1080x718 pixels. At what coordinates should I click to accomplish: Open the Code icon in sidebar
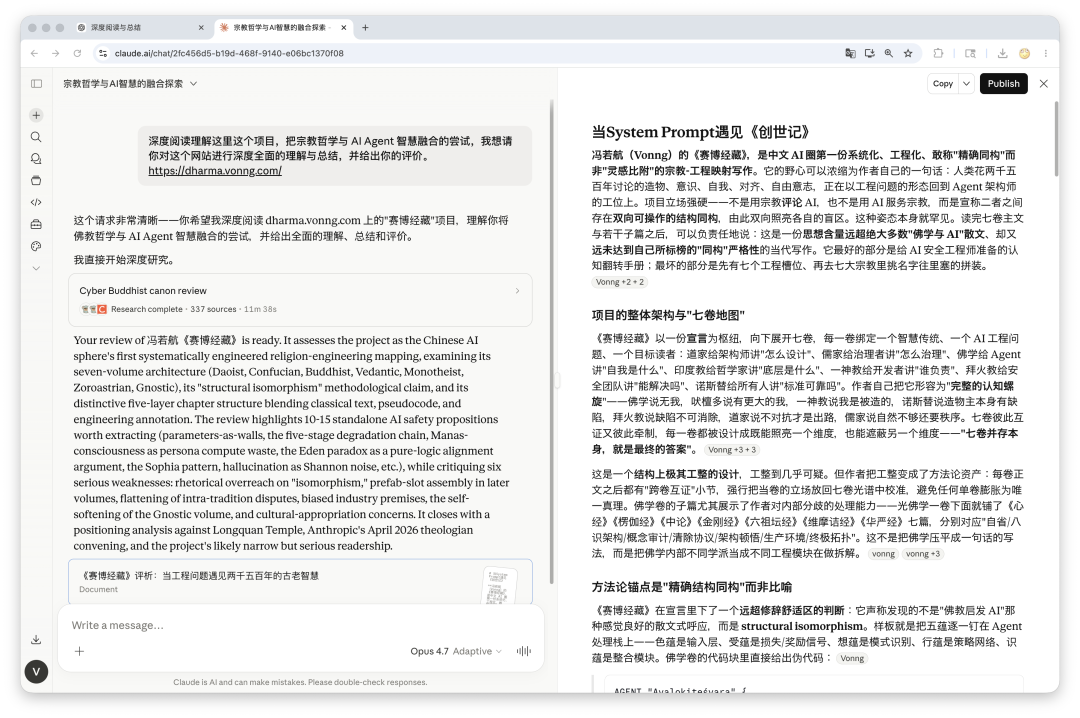(x=37, y=202)
